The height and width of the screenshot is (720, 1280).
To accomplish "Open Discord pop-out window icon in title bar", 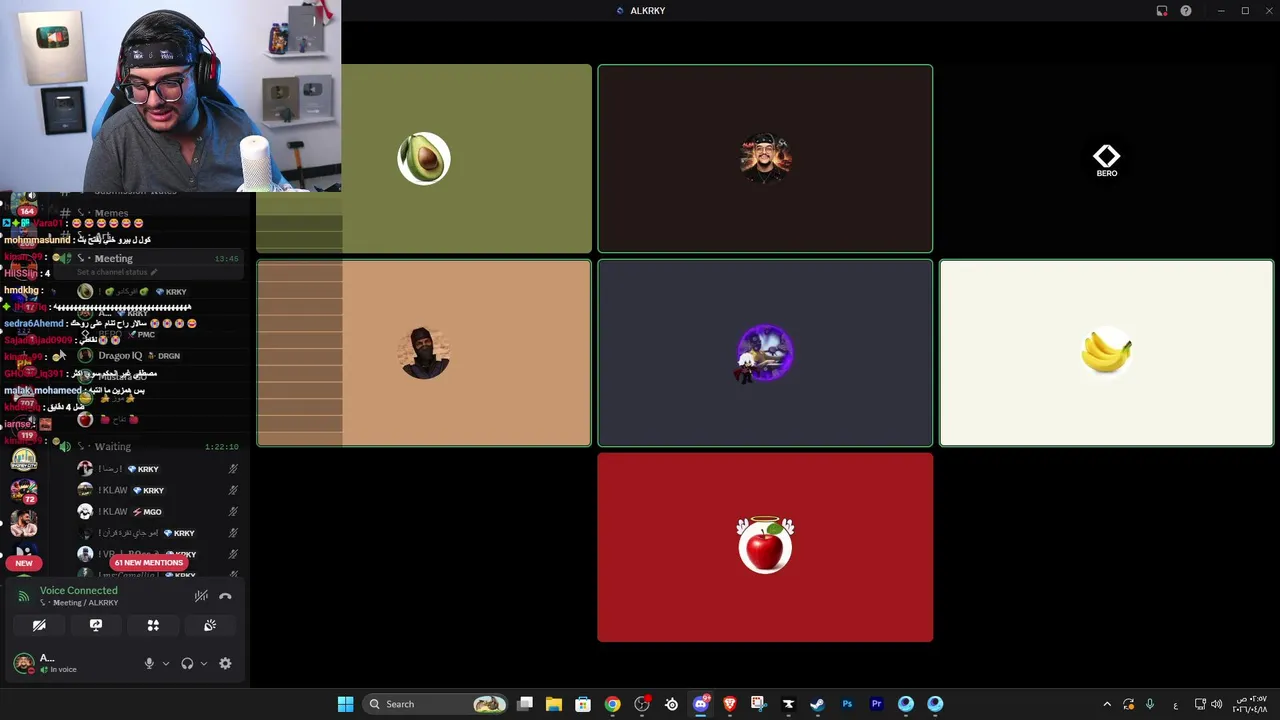I will (x=1162, y=11).
